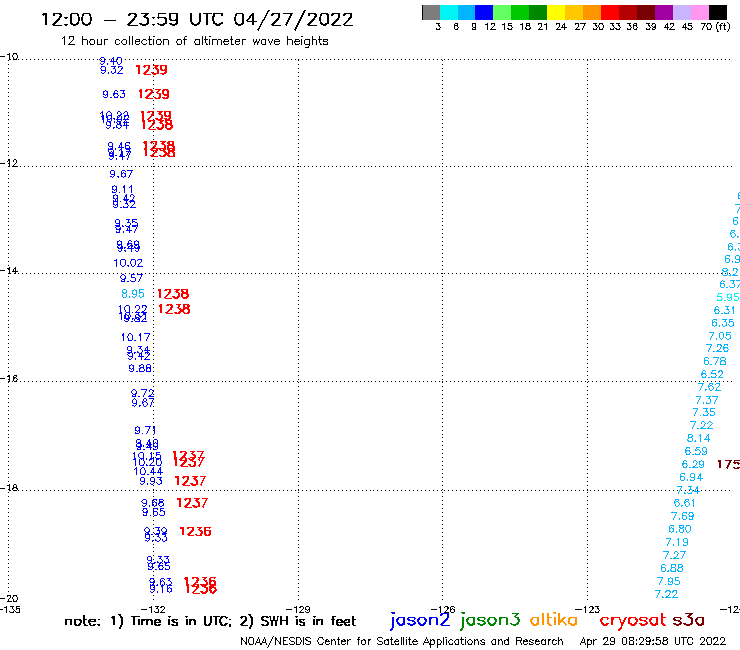Click the wave height value '9.71'
The height and width of the screenshot is (650, 740).
pyautogui.click(x=145, y=431)
